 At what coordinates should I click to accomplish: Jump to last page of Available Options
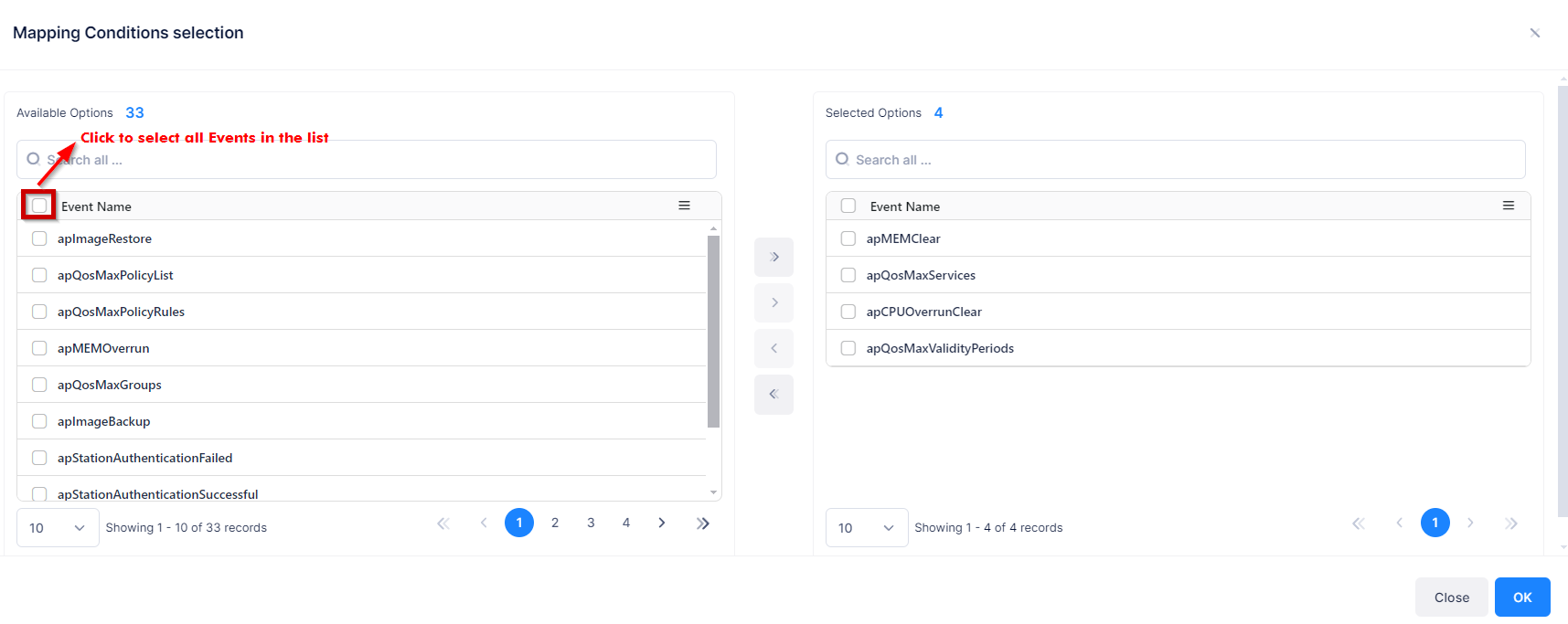(702, 524)
